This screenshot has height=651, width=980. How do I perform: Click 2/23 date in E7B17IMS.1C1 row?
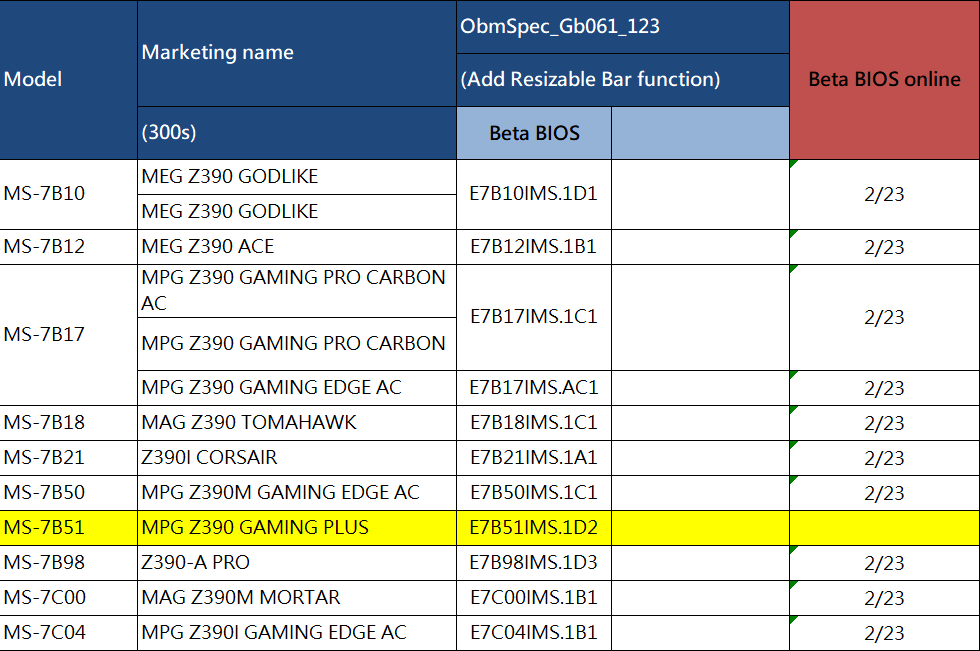click(x=884, y=317)
